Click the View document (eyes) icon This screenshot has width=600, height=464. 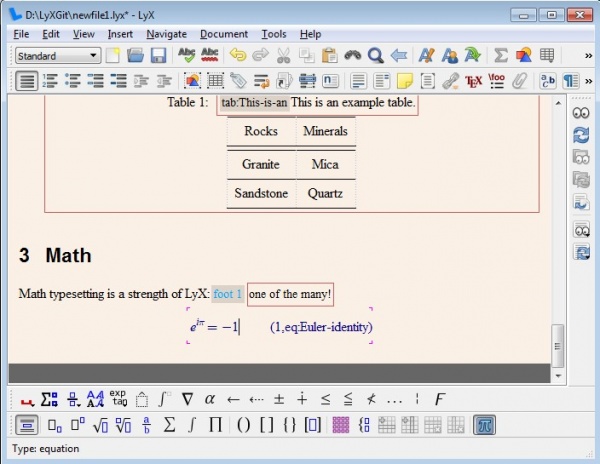pos(580,114)
